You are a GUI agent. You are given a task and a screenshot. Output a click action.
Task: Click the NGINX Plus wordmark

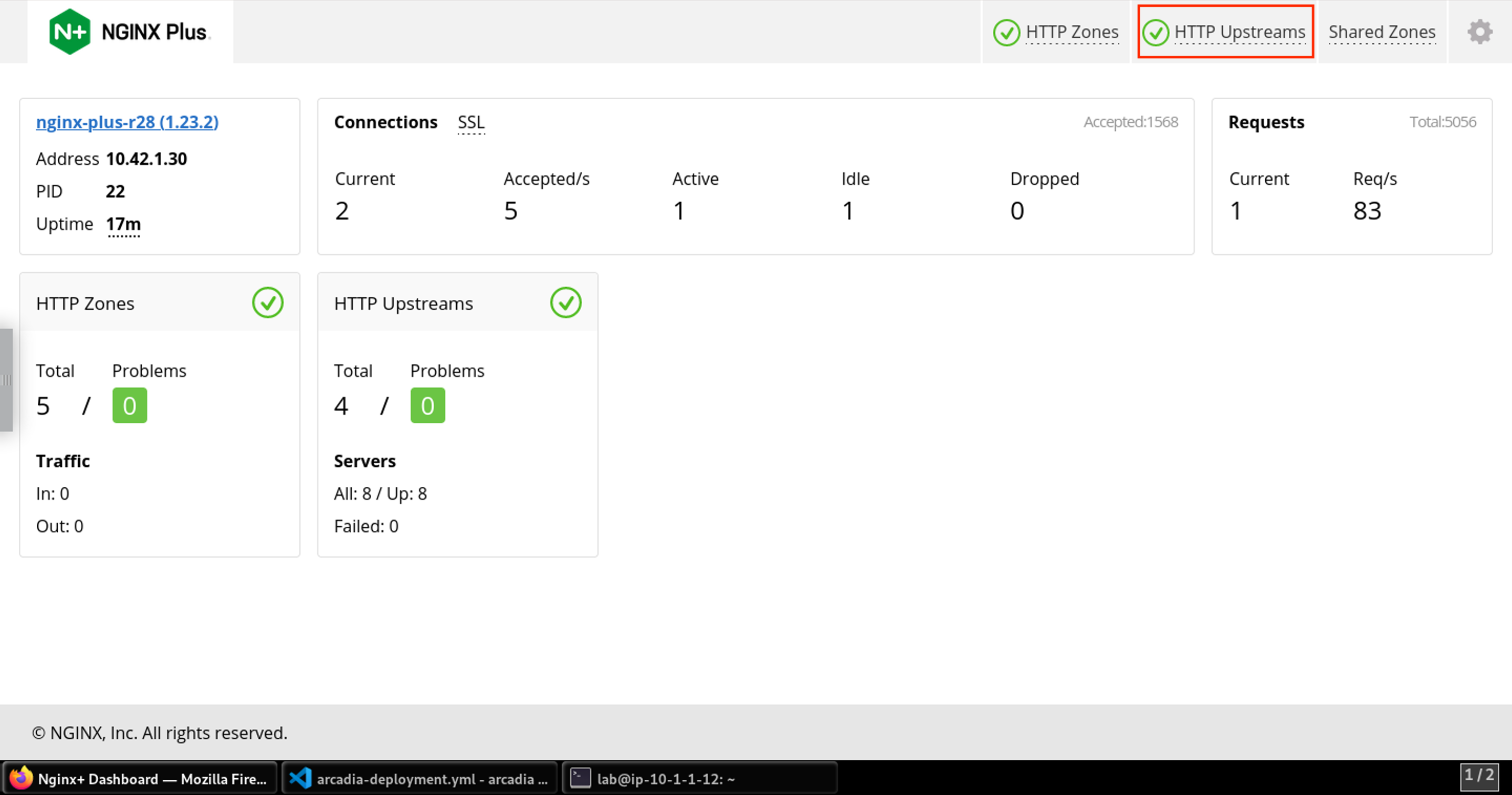(x=155, y=32)
